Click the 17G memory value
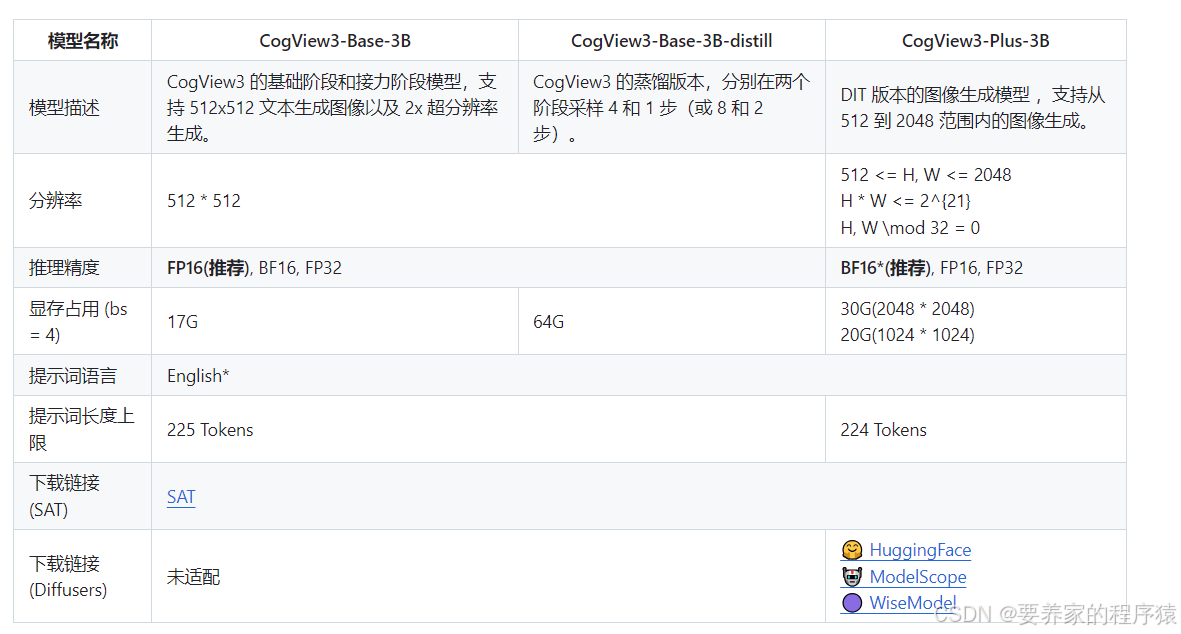The width and height of the screenshot is (1181, 634). tap(182, 322)
